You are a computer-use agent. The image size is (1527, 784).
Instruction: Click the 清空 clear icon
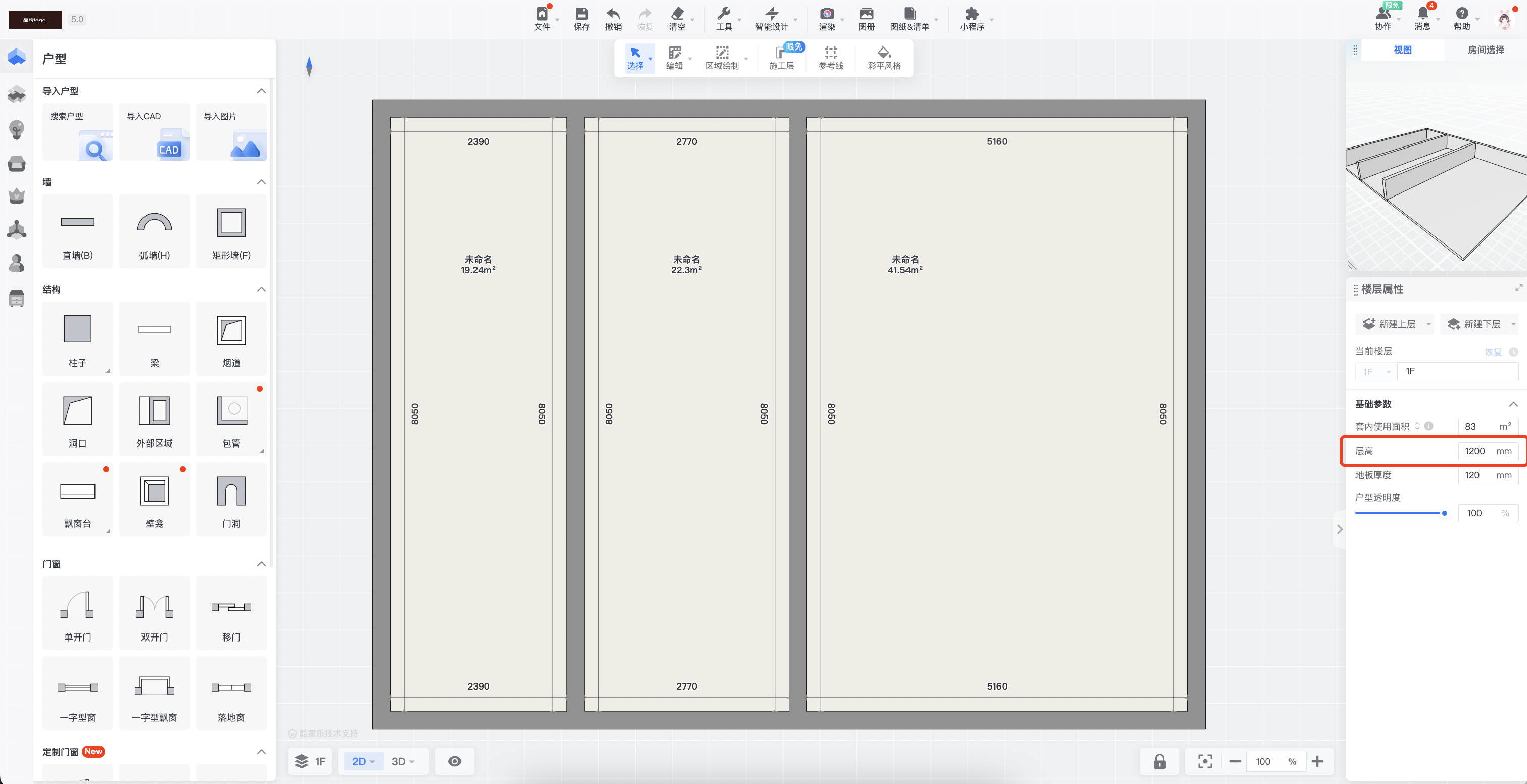[x=677, y=18]
